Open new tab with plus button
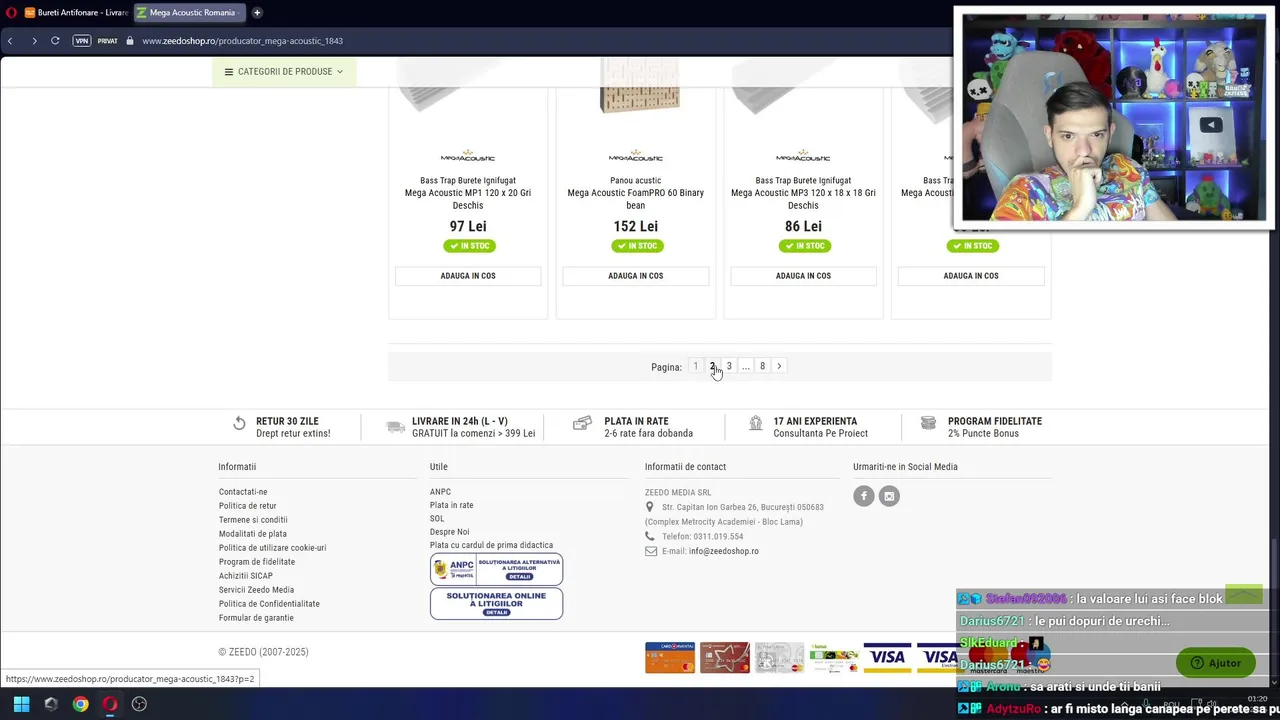 pyautogui.click(x=257, y=13)
